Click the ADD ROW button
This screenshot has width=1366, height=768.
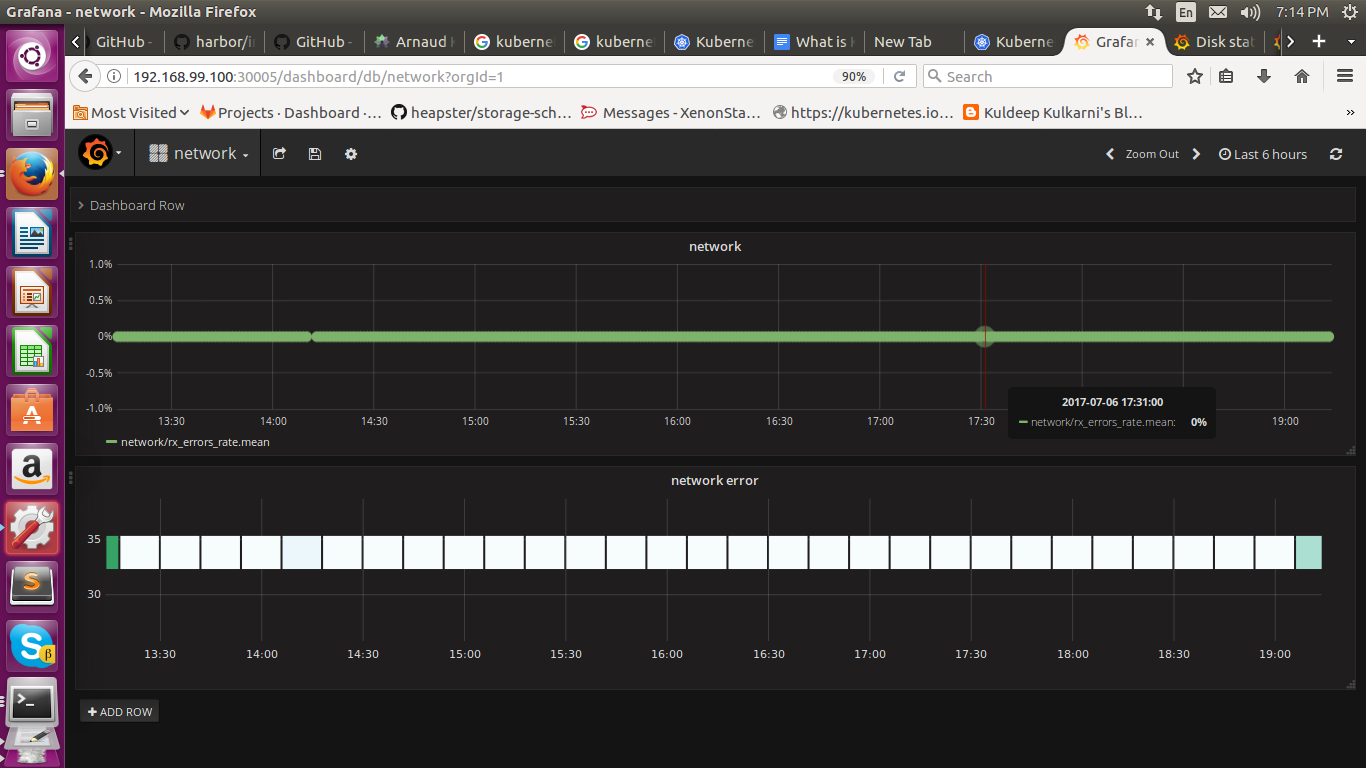(x=120, y=712)
